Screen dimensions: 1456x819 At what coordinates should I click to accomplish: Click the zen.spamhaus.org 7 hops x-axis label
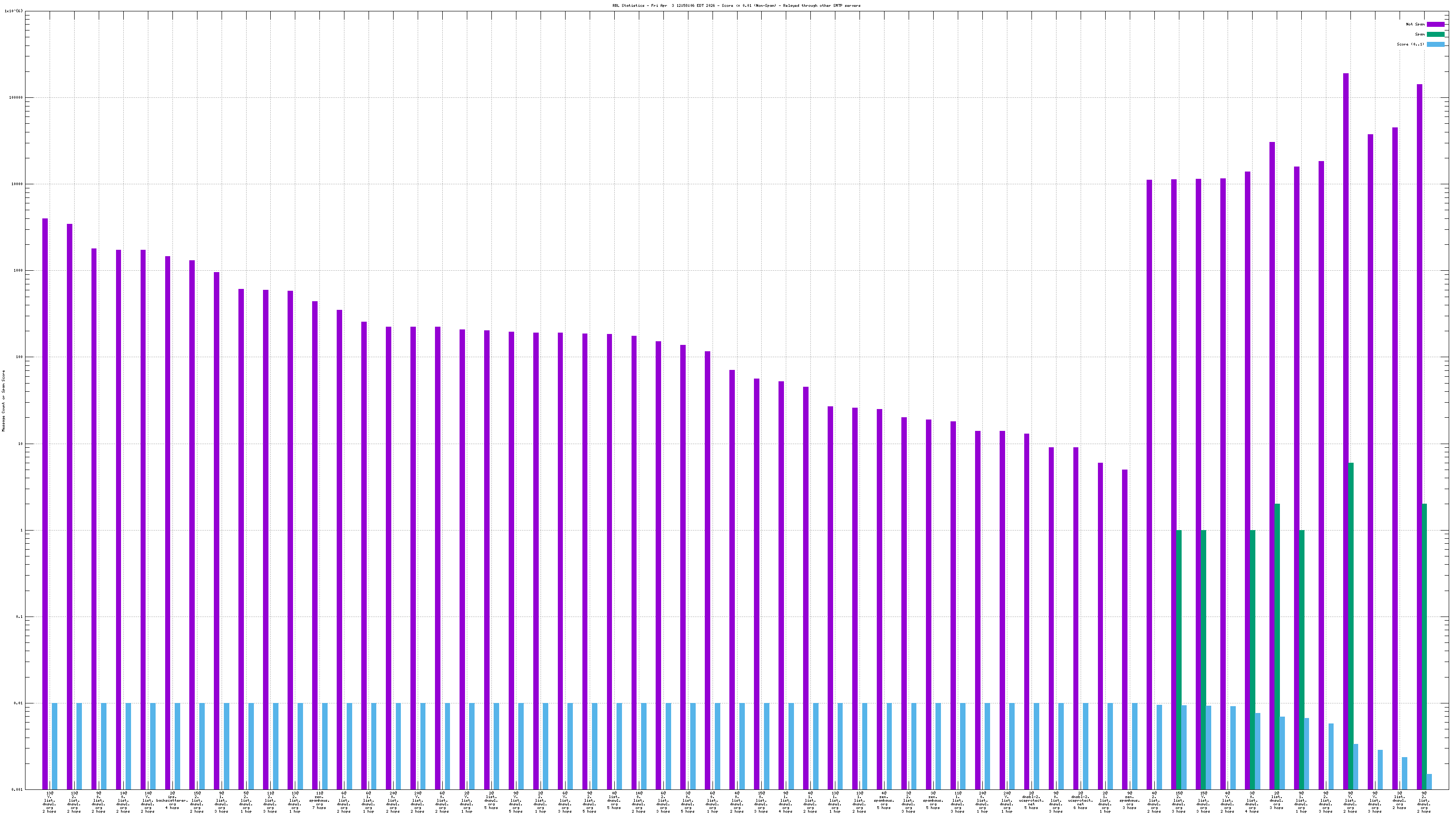tap(319, 801)
